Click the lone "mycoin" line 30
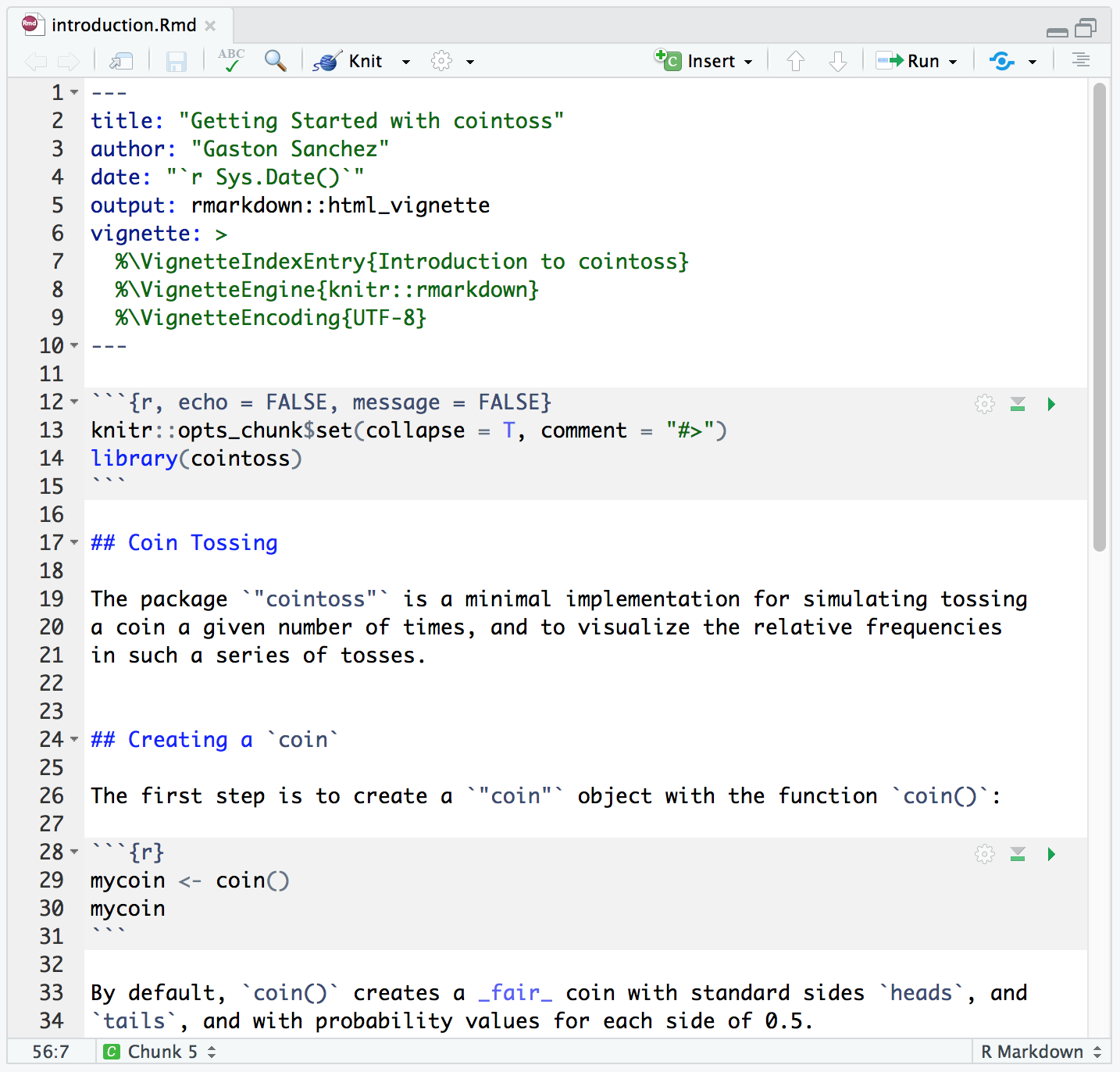Screen dimensions: 1120x1072 (x=128, y=909)
